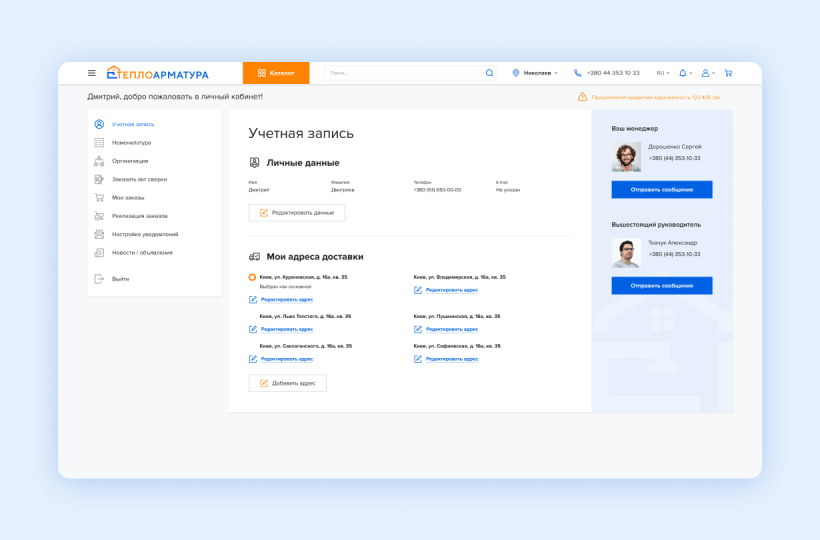Screen dimensions: 820x540
Task: Expand the Николаев city dropdown
Action: [x=535, y=73]
